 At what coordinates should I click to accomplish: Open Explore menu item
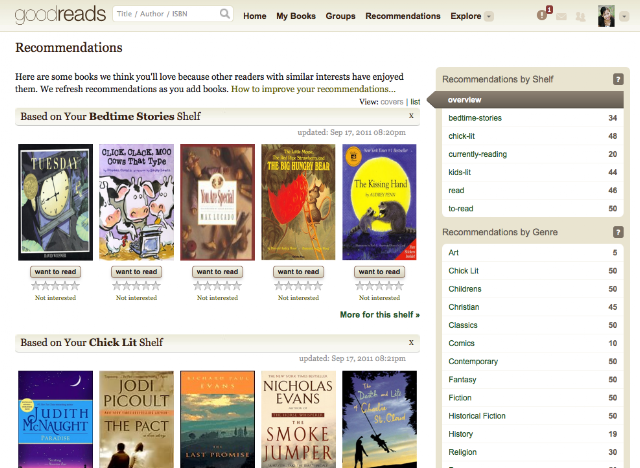[466, 16]
